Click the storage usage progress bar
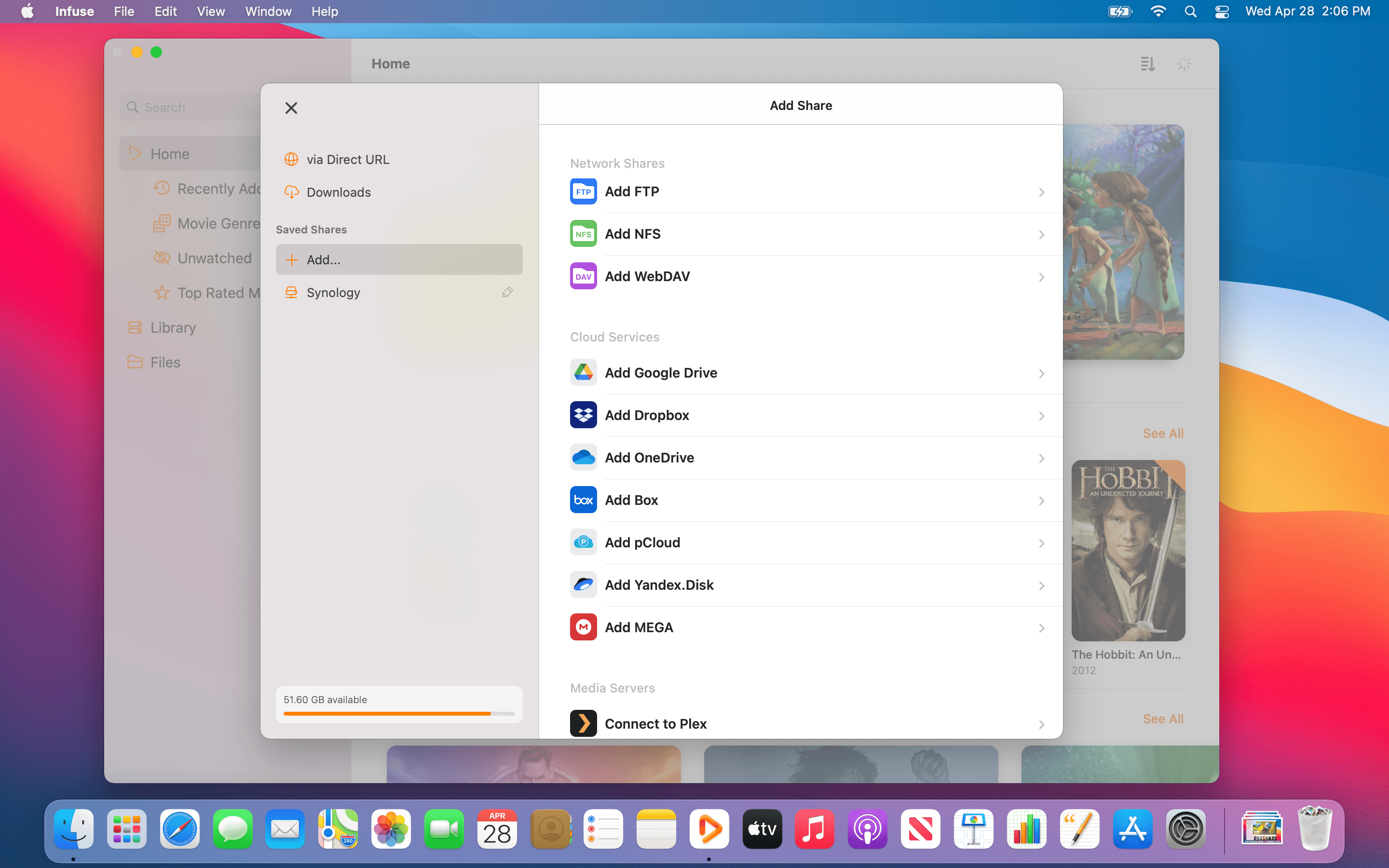 (398, 714)
